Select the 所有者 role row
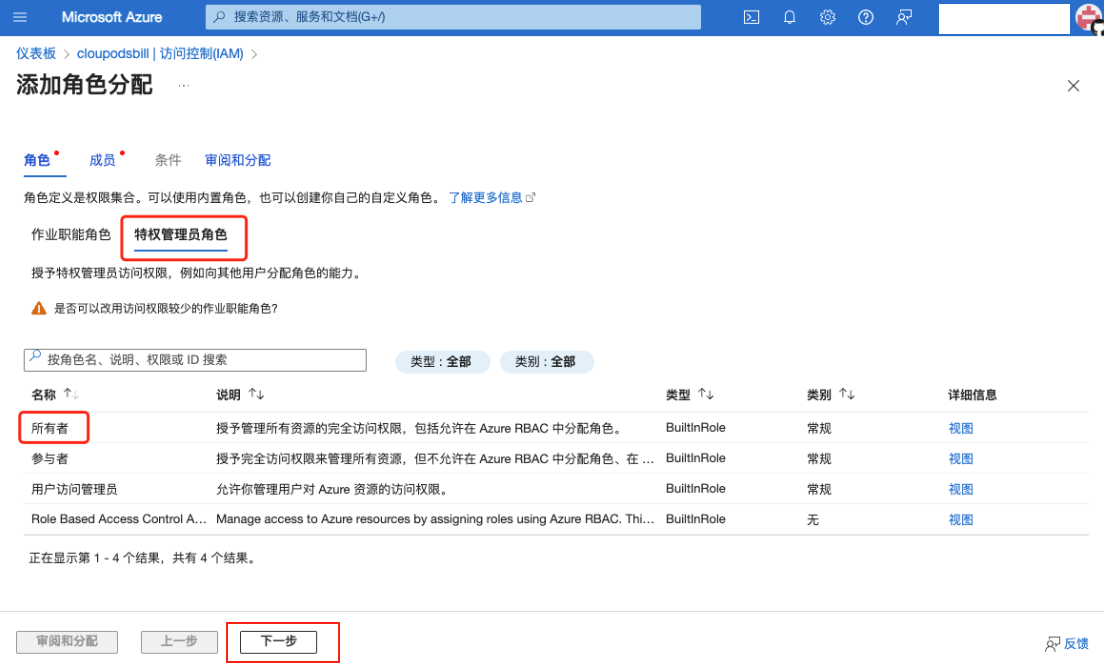Viewport: 1104px width, 672px height. point(52,428)
